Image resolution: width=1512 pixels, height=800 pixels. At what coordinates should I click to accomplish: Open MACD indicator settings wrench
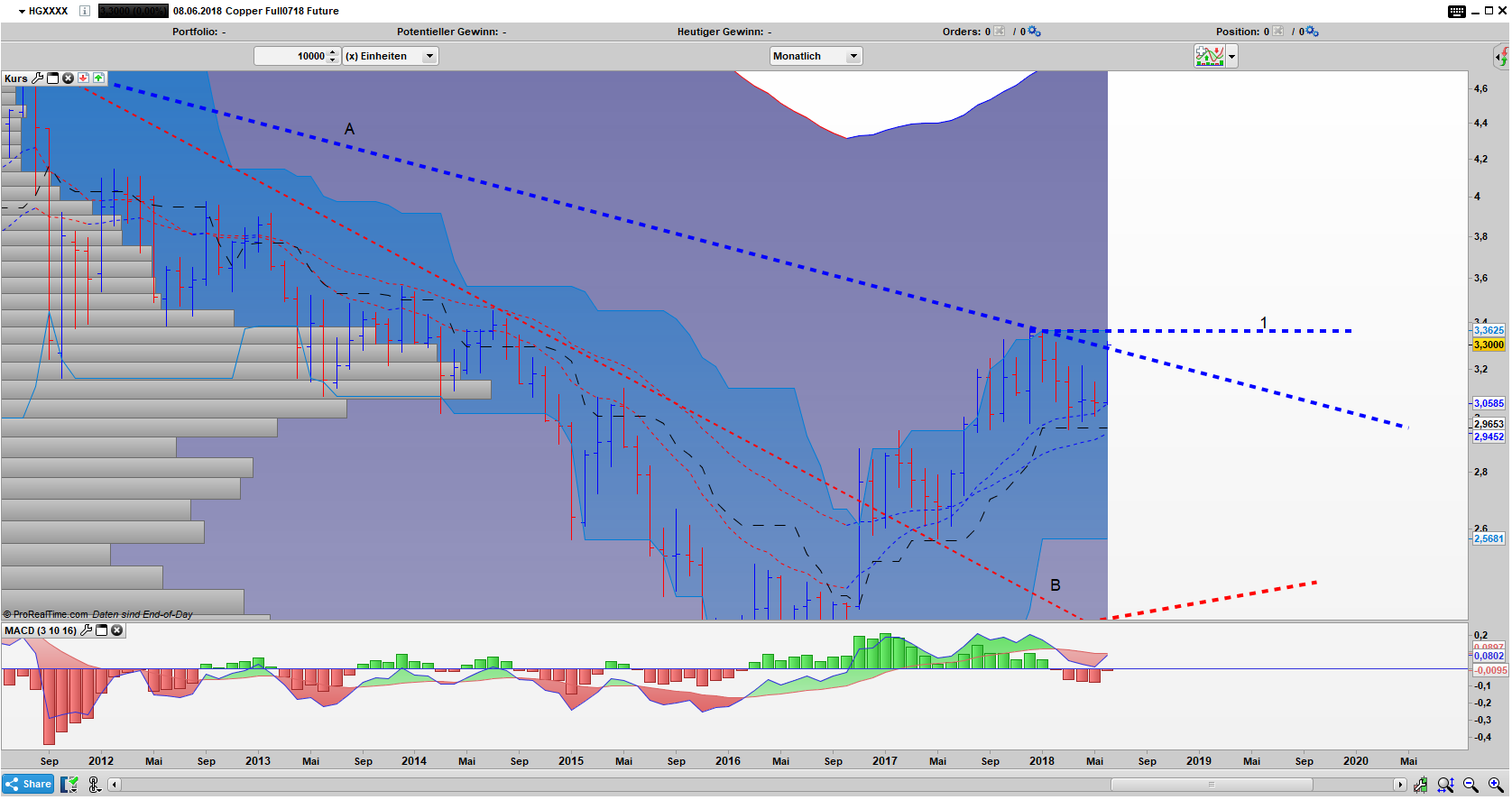[x=87, y=630]
